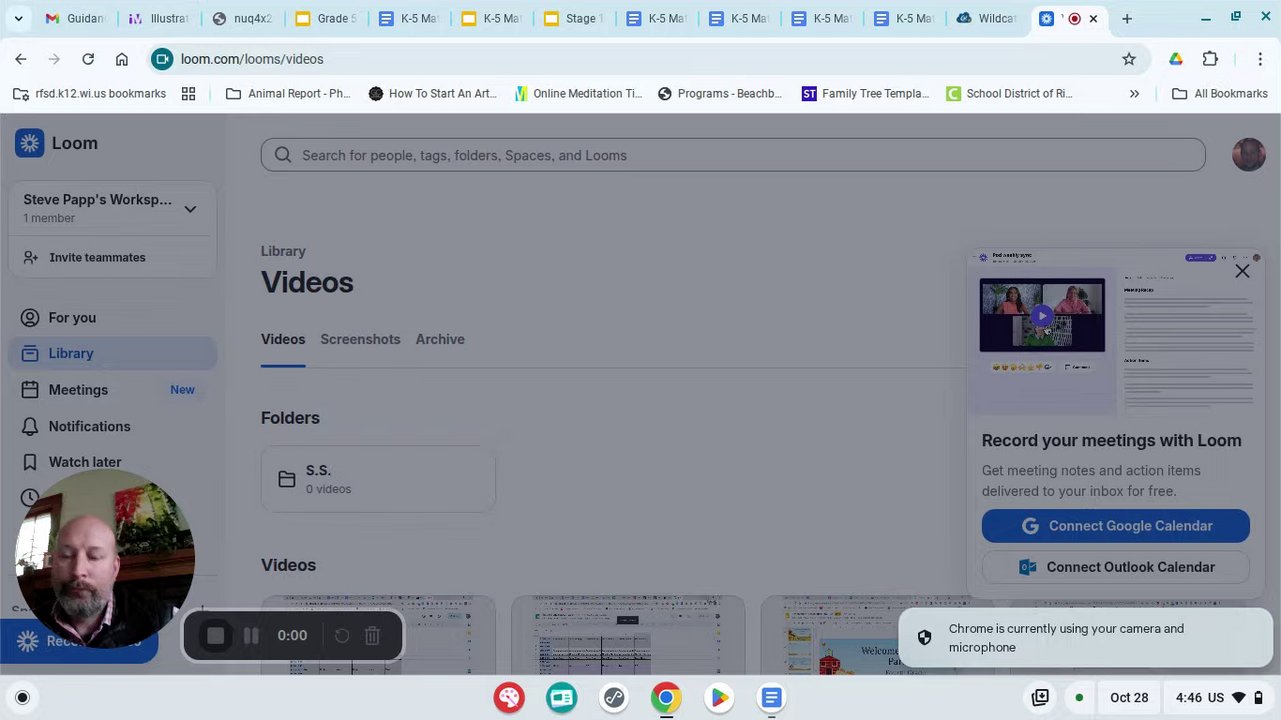Close the active Loom tab

pos(1093,19)
